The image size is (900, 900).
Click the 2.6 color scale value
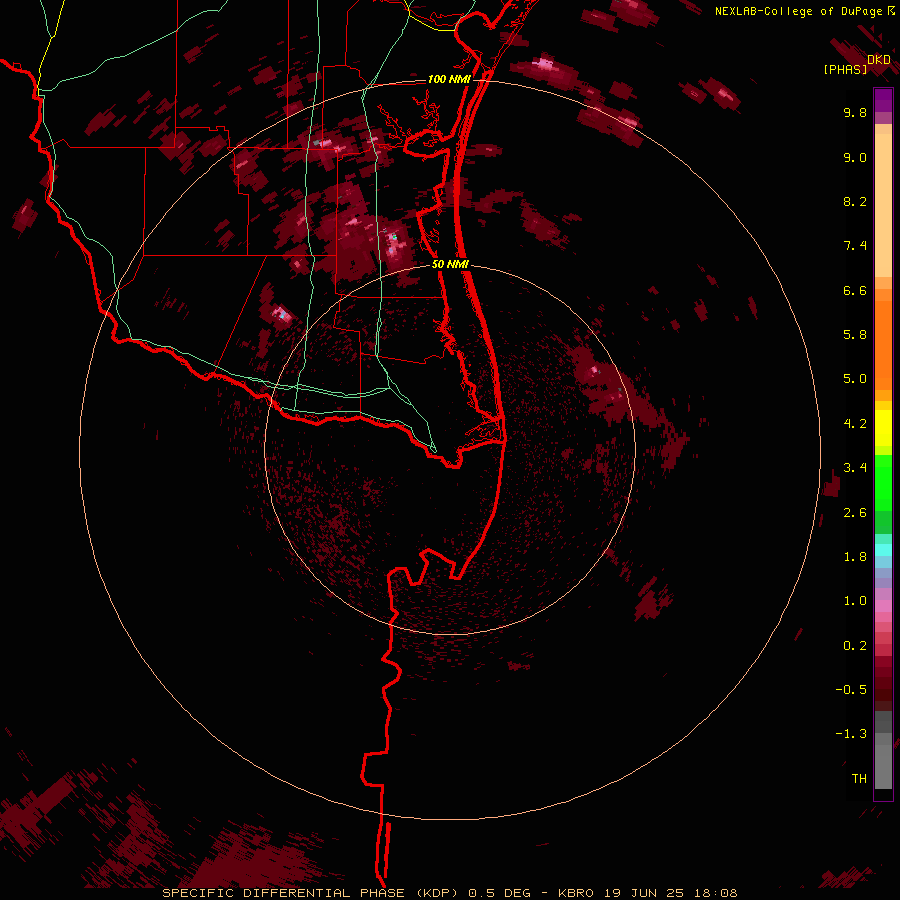coord(855,513)
